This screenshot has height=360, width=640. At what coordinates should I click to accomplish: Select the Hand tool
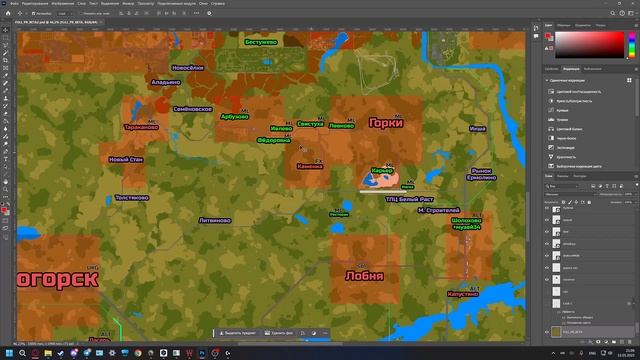point(5,182)
